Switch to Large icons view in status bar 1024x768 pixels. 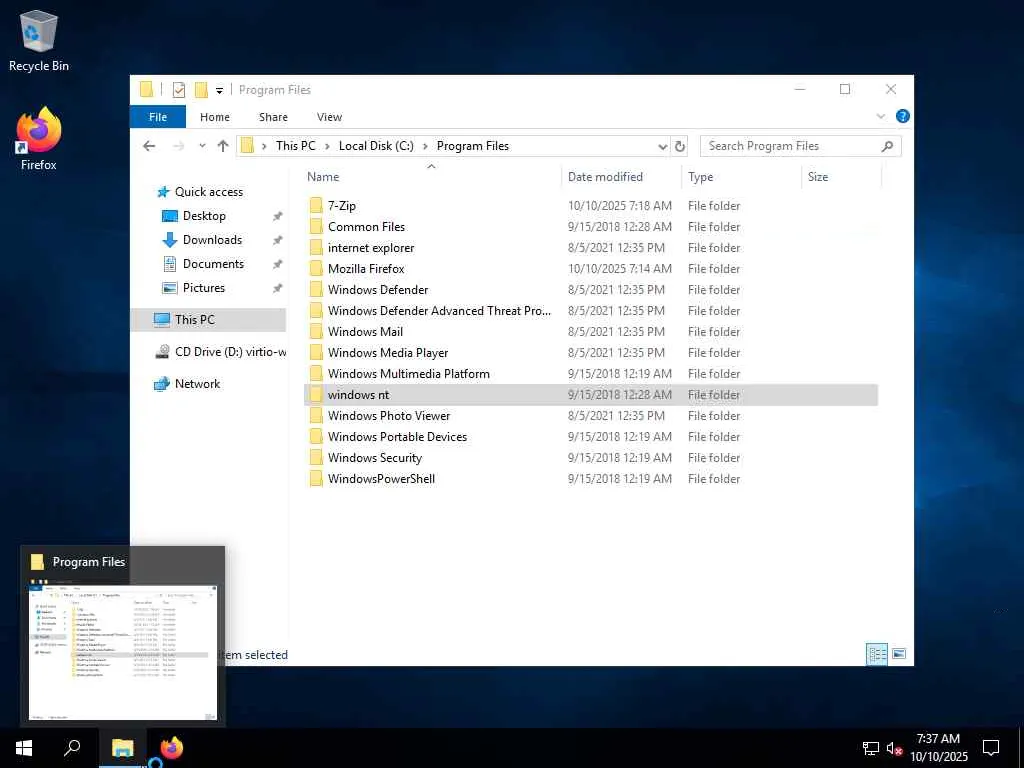pyautogui.click(x=899, y=654)
